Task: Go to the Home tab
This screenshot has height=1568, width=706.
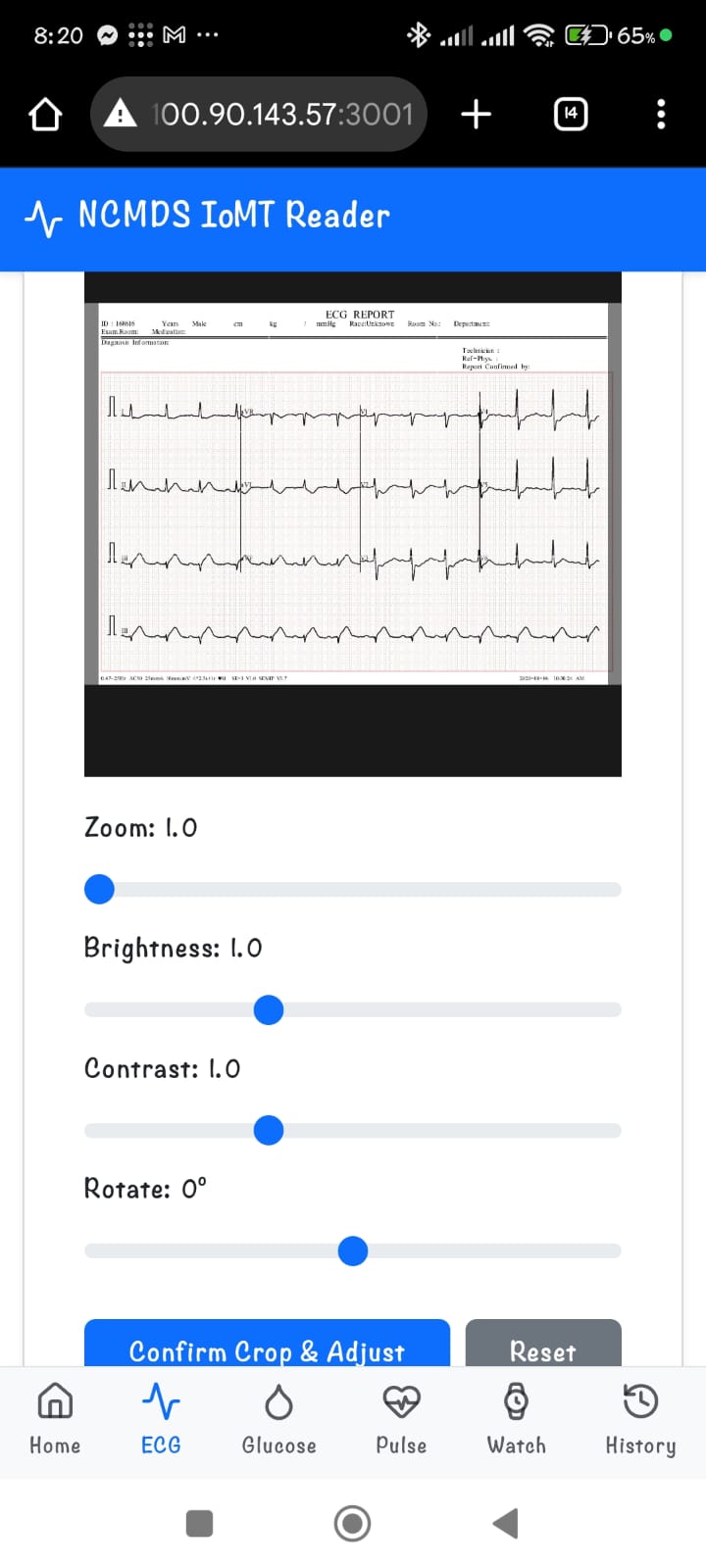Action: [55, 1419]
